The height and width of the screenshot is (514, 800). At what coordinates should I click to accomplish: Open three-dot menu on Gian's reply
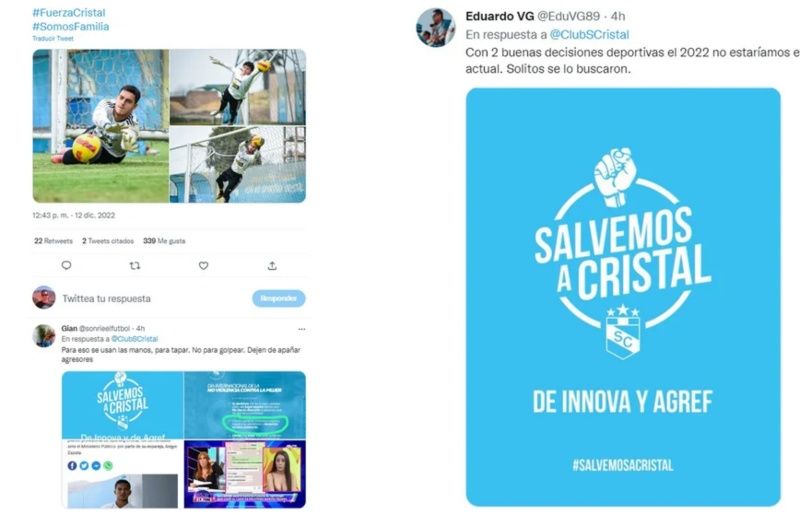coord(302,329)
